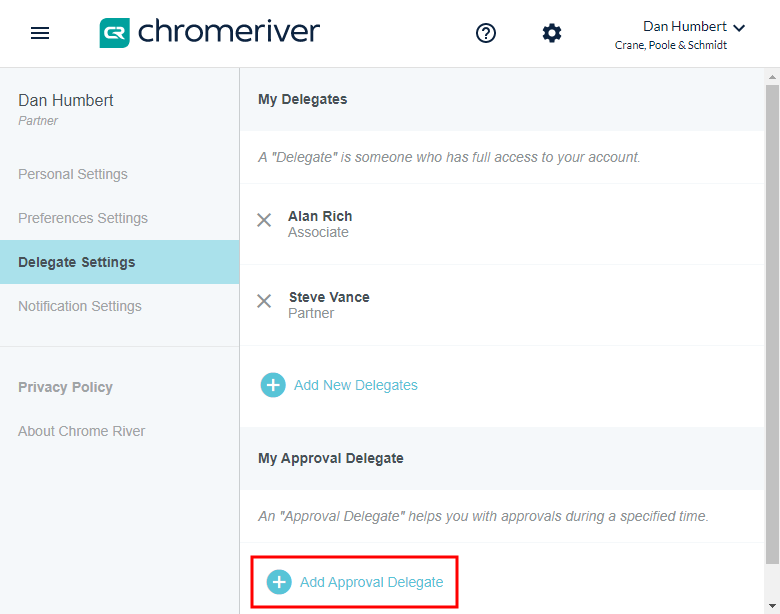Click the Chrome River logo

tap(210, 33)
